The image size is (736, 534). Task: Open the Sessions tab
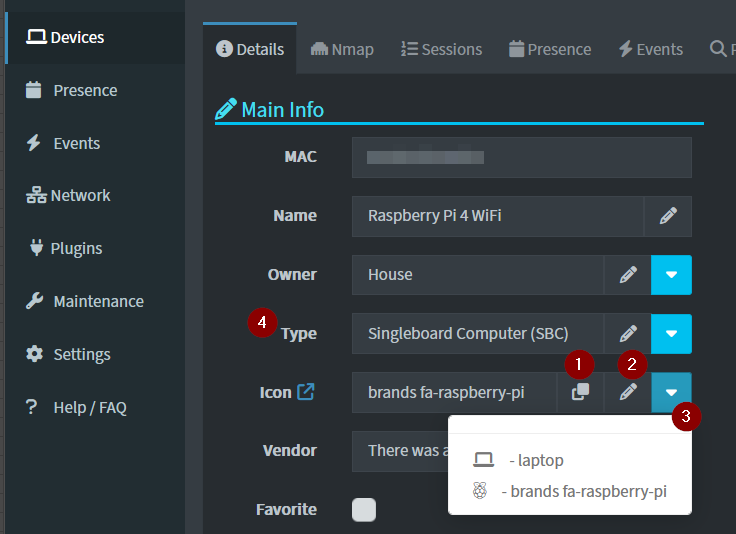441,49
